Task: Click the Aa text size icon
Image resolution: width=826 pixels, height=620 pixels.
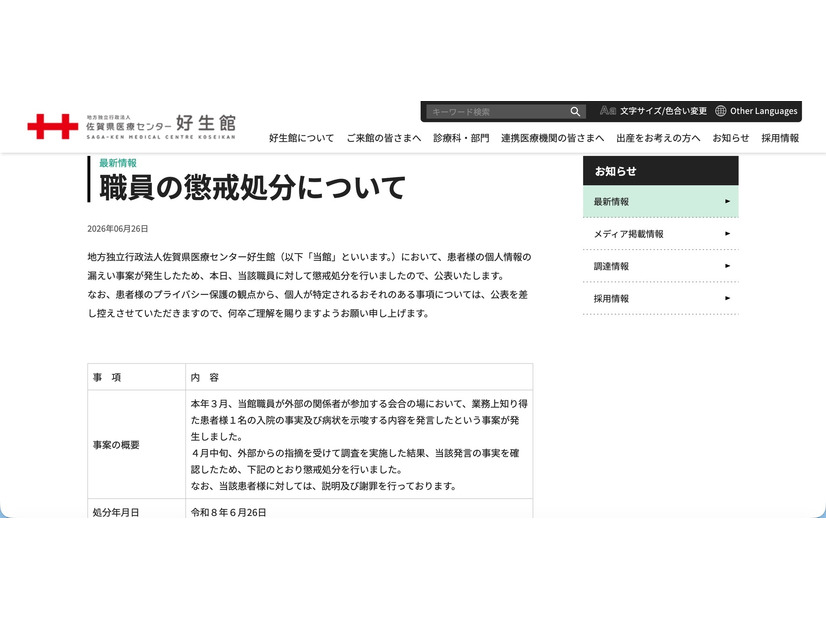Action: (607, 111)
